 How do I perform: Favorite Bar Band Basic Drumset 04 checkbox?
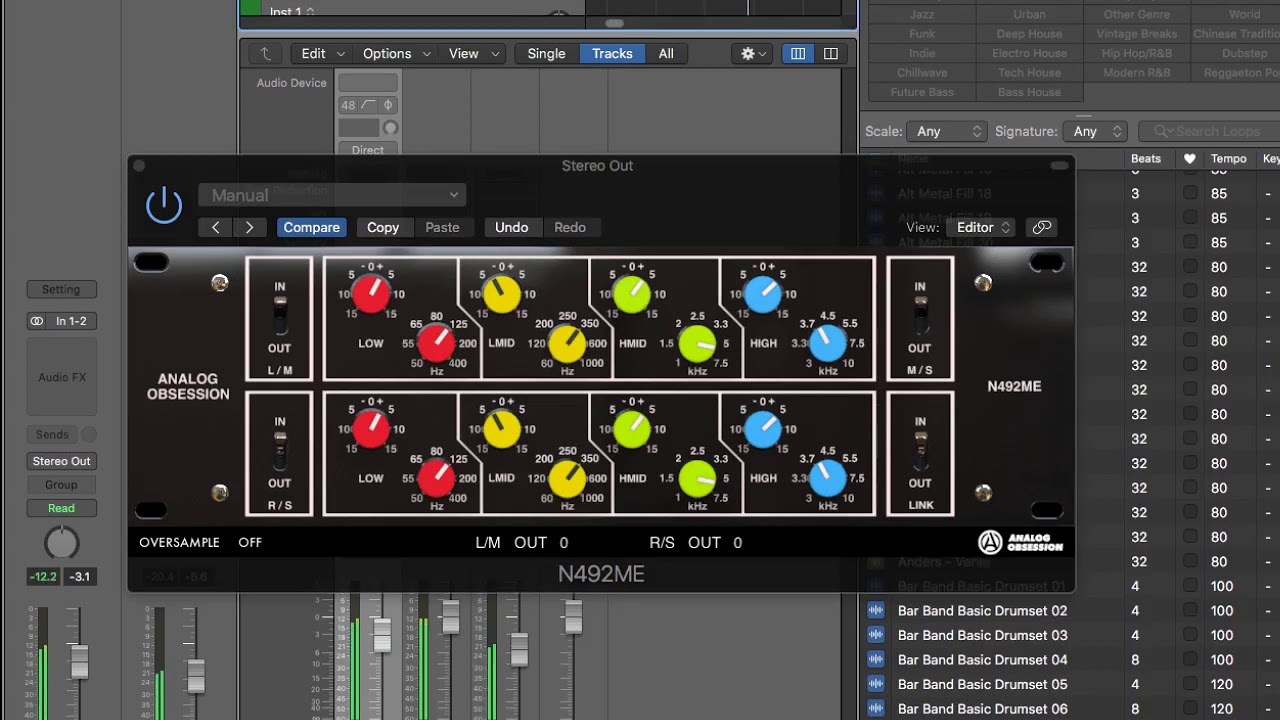click(1190, 660)
